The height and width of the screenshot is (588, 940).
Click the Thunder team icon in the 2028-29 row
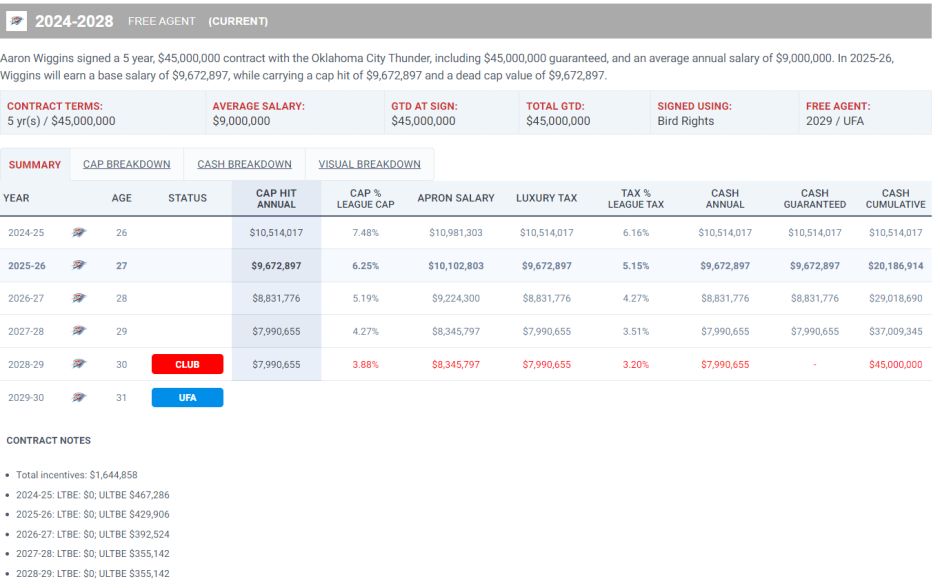point(79,364)
